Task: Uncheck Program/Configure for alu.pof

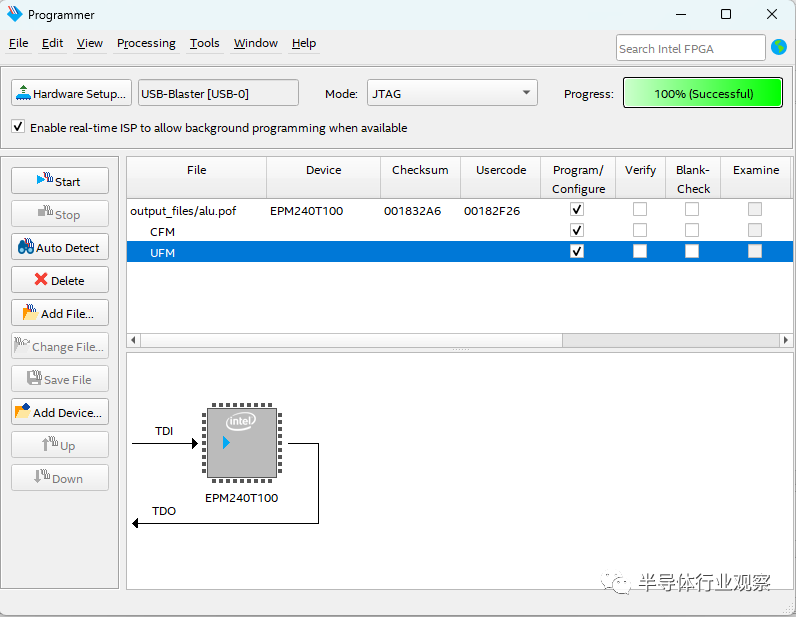Action: (576, 210)
